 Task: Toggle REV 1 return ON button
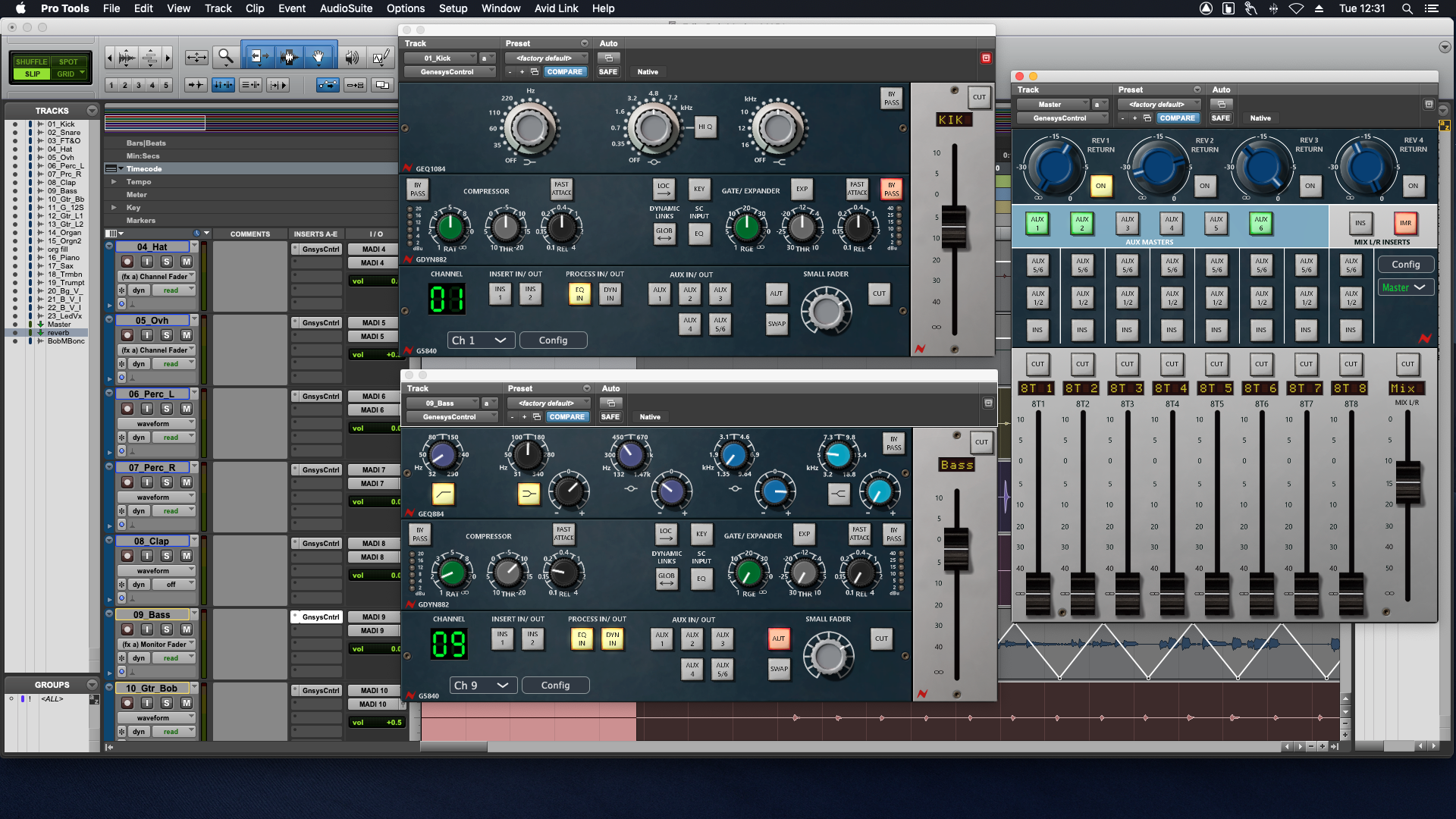pyautogui.click(x=1100, y=186)
